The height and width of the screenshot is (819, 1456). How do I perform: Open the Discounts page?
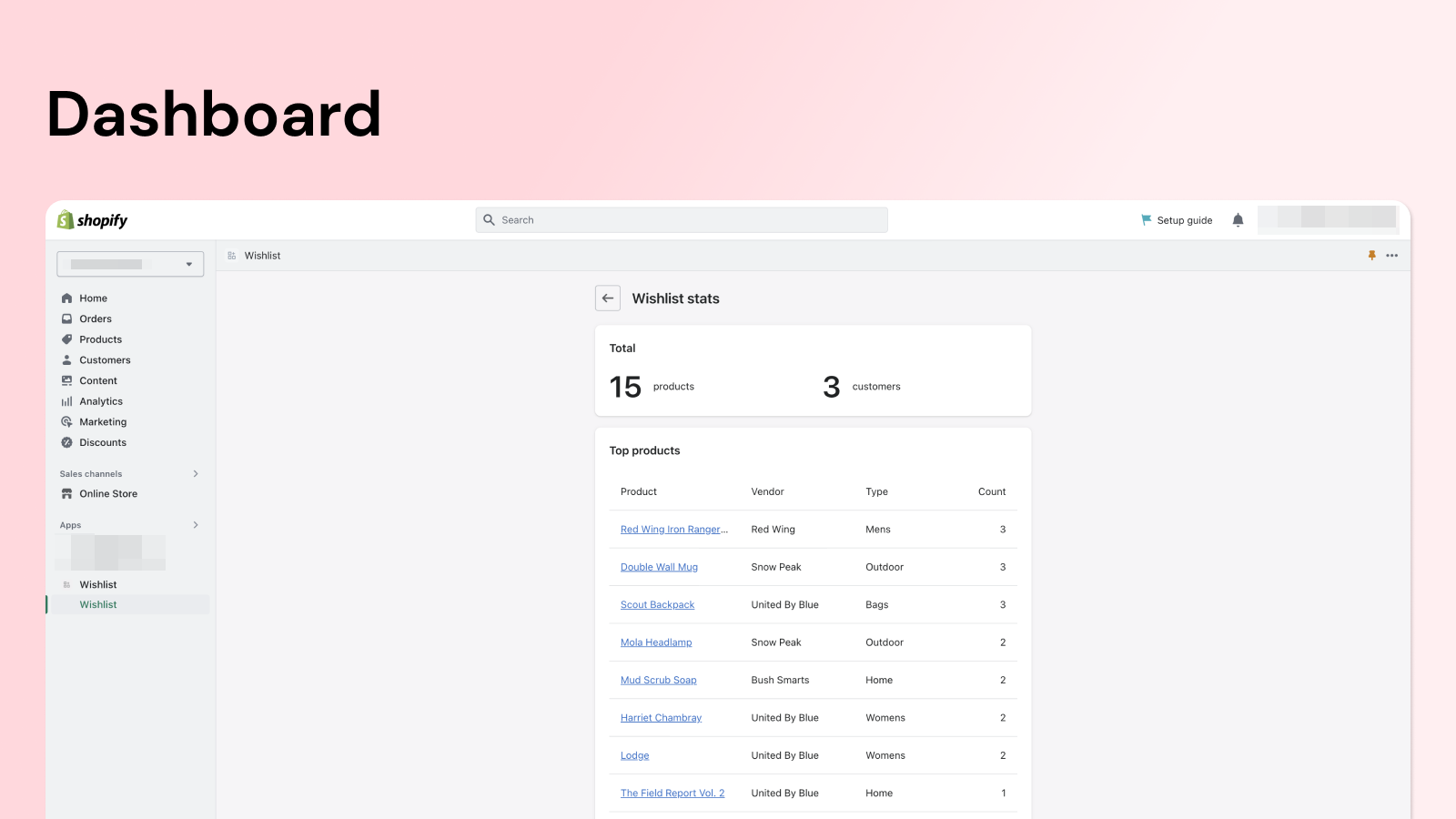click(x=102, y=442)
